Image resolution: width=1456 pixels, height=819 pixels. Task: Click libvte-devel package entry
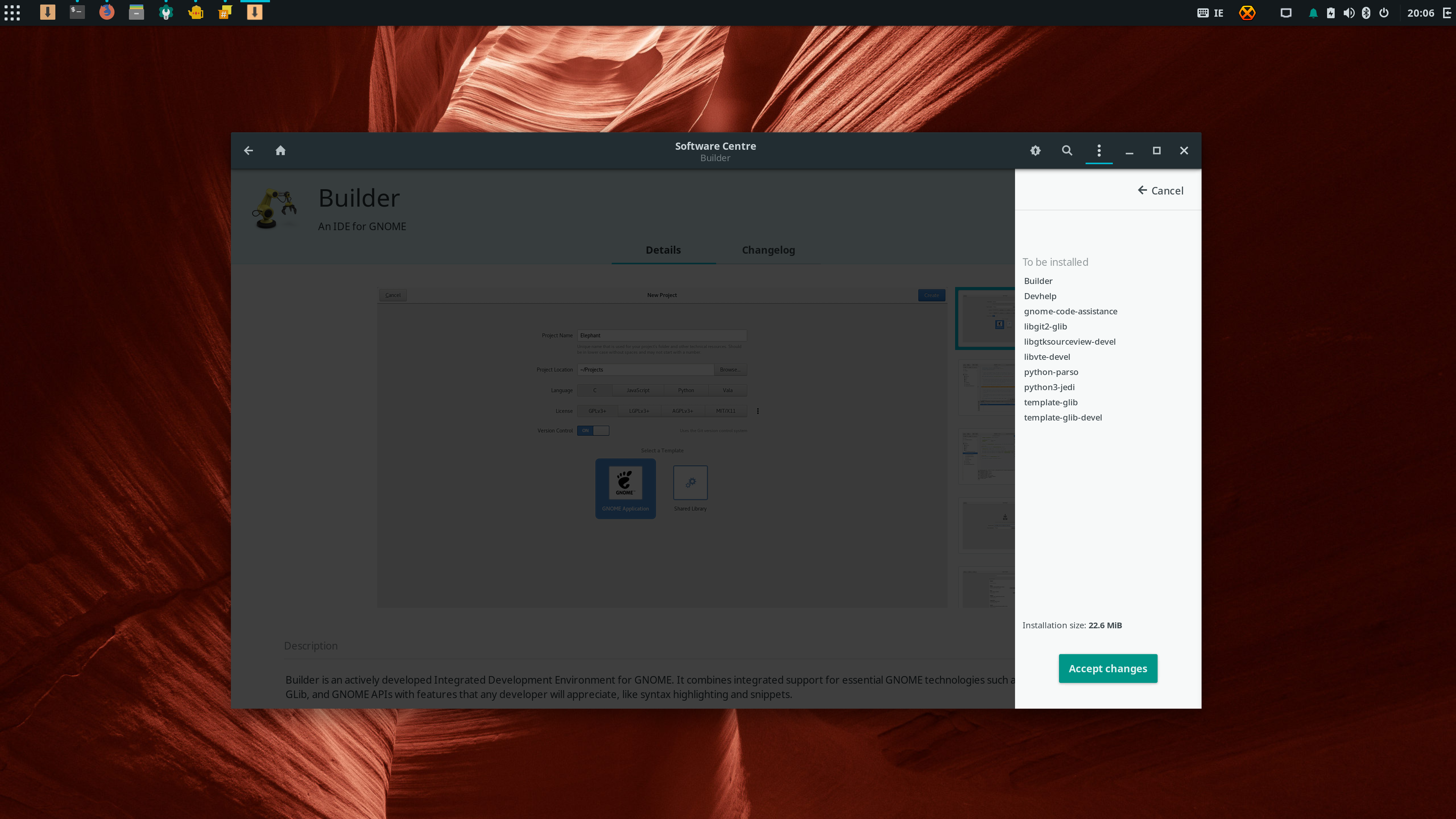1047,357
